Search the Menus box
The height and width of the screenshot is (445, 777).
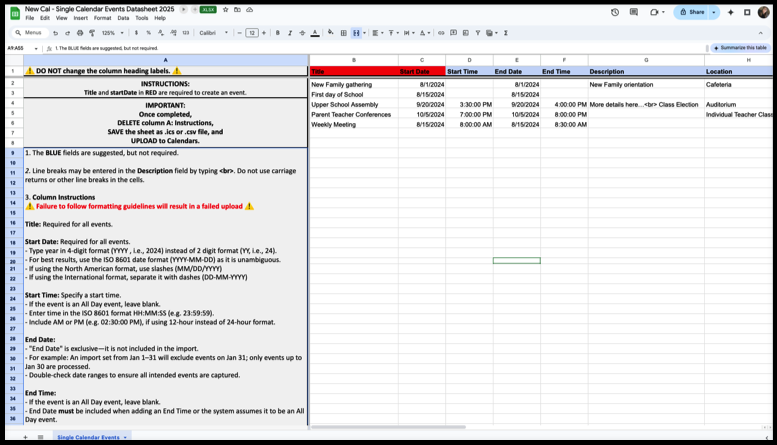point(30,33)
